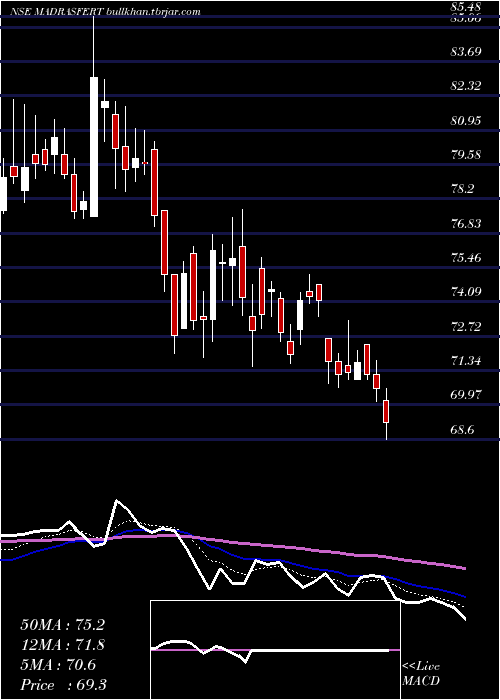Click the 50MA : 75.2 reading
This screenshot has width=500, height=700.
click(63, 625)
